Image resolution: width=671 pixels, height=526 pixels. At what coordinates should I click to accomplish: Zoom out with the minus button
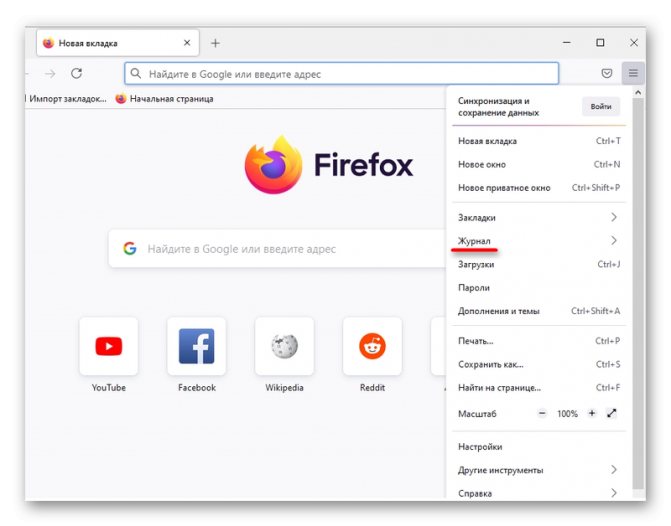coord(542,413)
